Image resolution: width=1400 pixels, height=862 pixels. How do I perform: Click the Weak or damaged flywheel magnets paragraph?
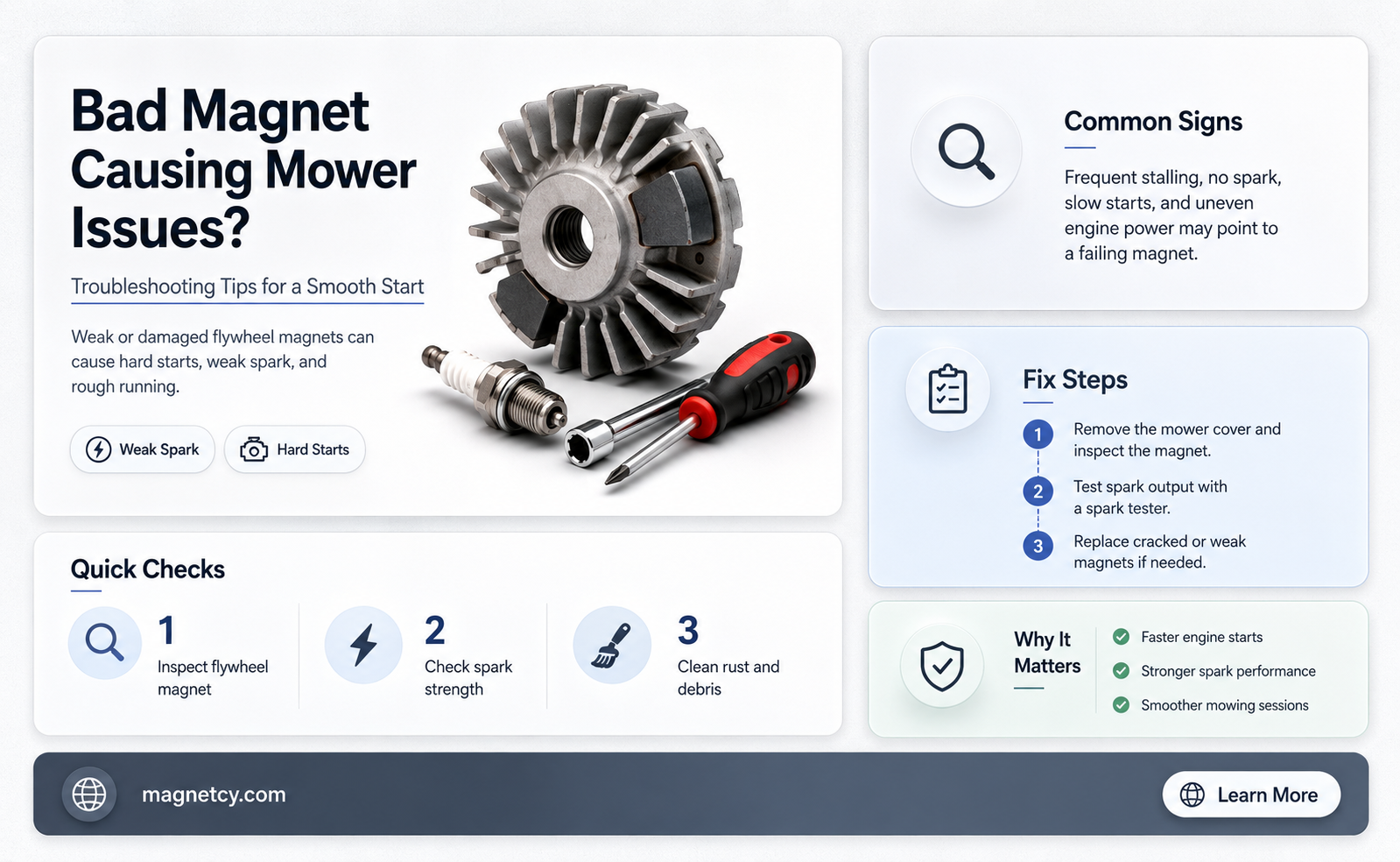[x=222, y=362]
